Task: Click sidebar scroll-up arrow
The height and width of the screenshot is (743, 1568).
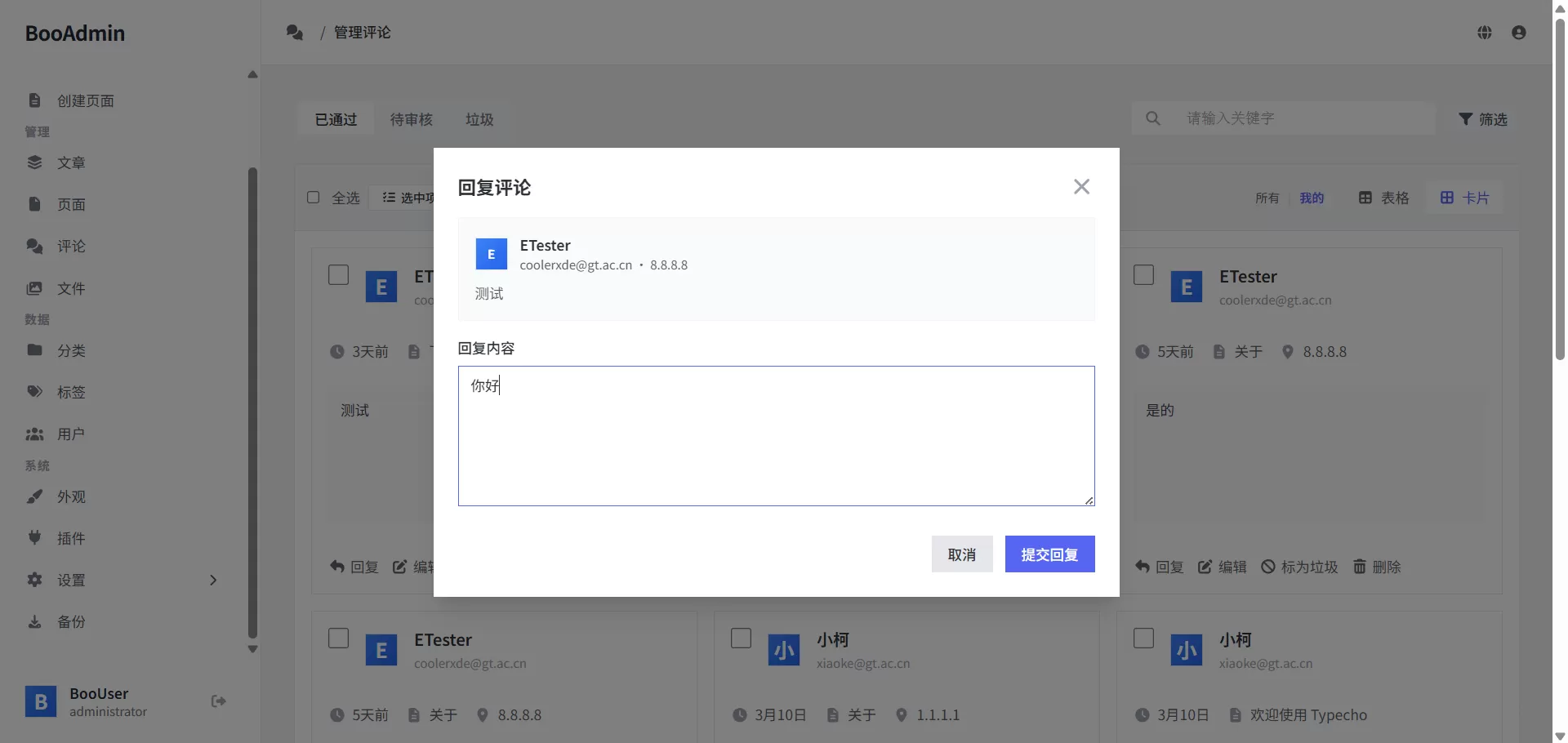Action: [x=252, y=74]
